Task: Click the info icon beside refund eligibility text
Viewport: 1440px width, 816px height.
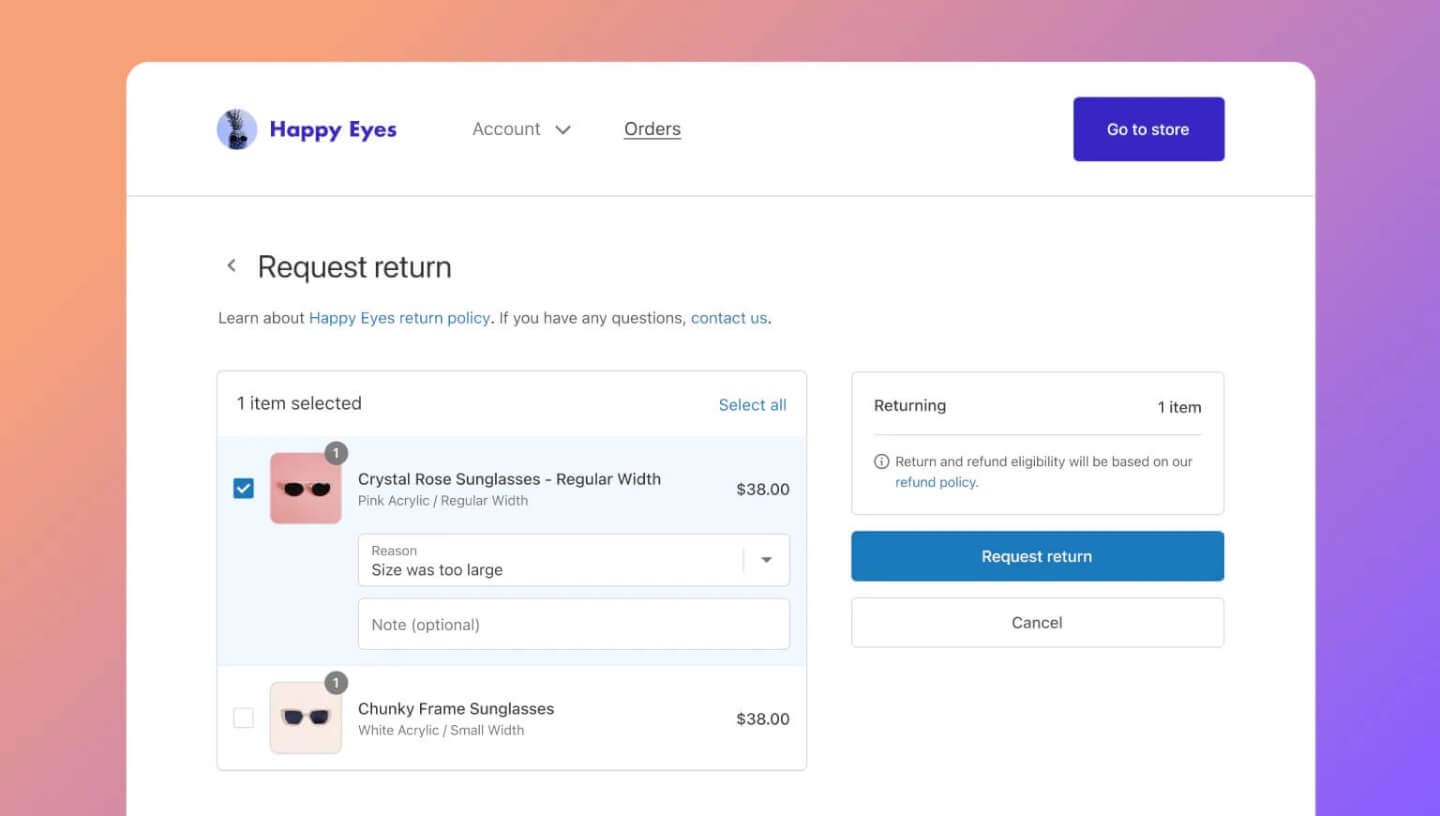Action: tap(881, 461)
